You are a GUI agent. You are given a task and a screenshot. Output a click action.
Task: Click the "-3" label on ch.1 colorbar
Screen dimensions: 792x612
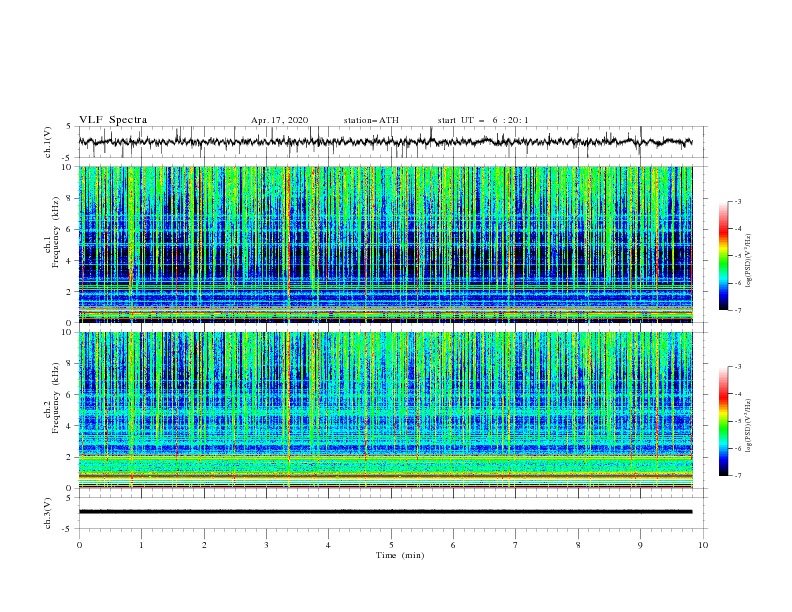click(x=738, y=201)
